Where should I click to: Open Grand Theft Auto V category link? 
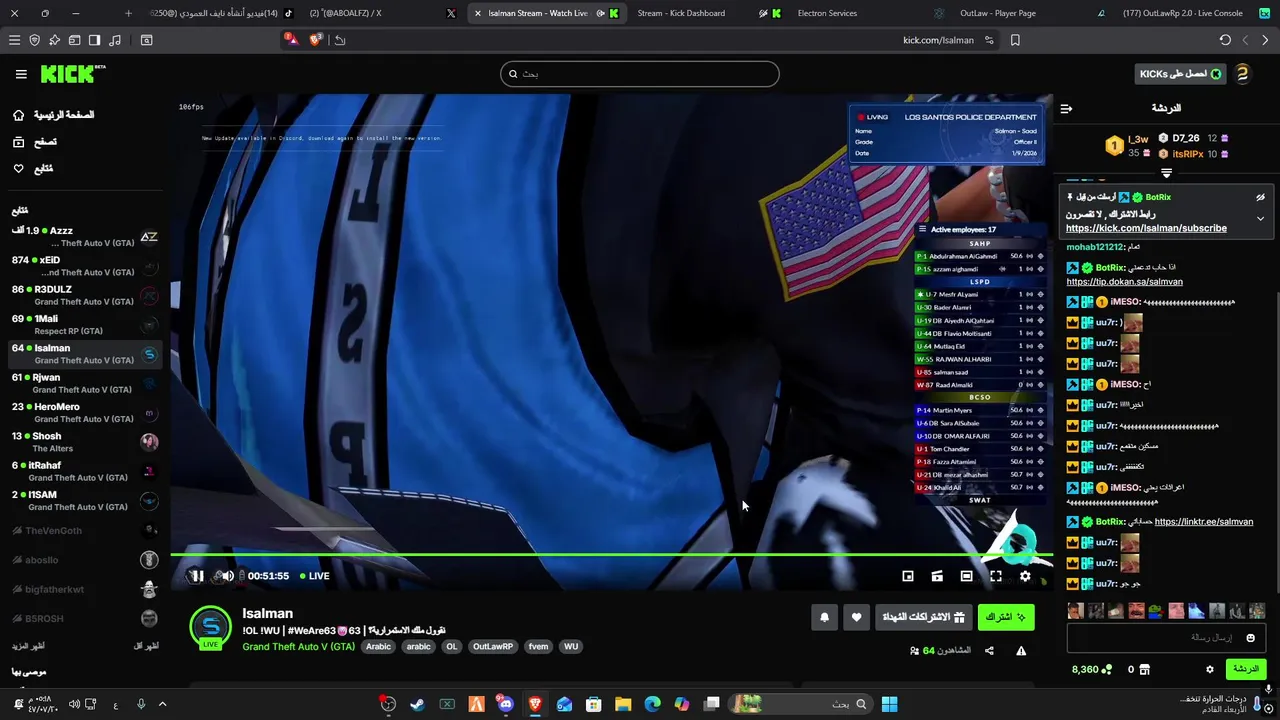[298, 647]
